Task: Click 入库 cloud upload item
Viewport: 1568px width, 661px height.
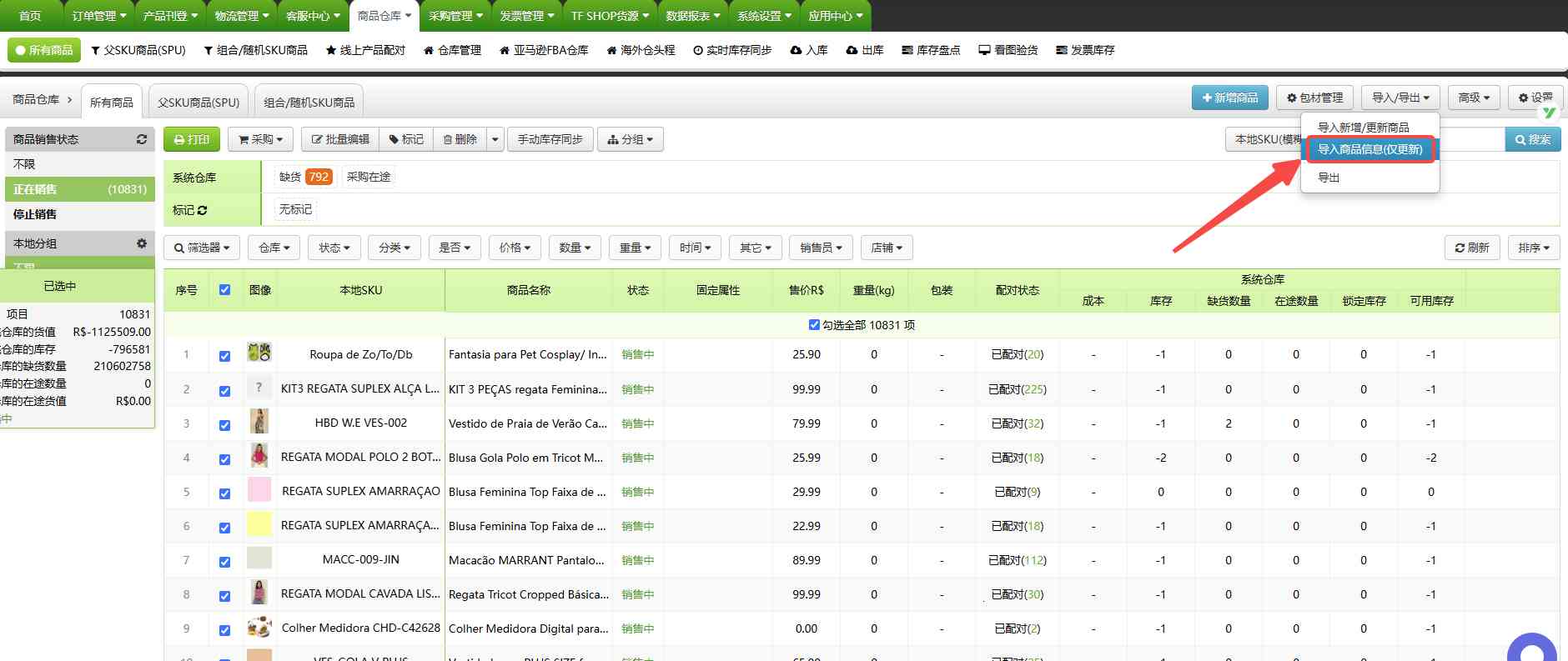Action: point(809,50)
